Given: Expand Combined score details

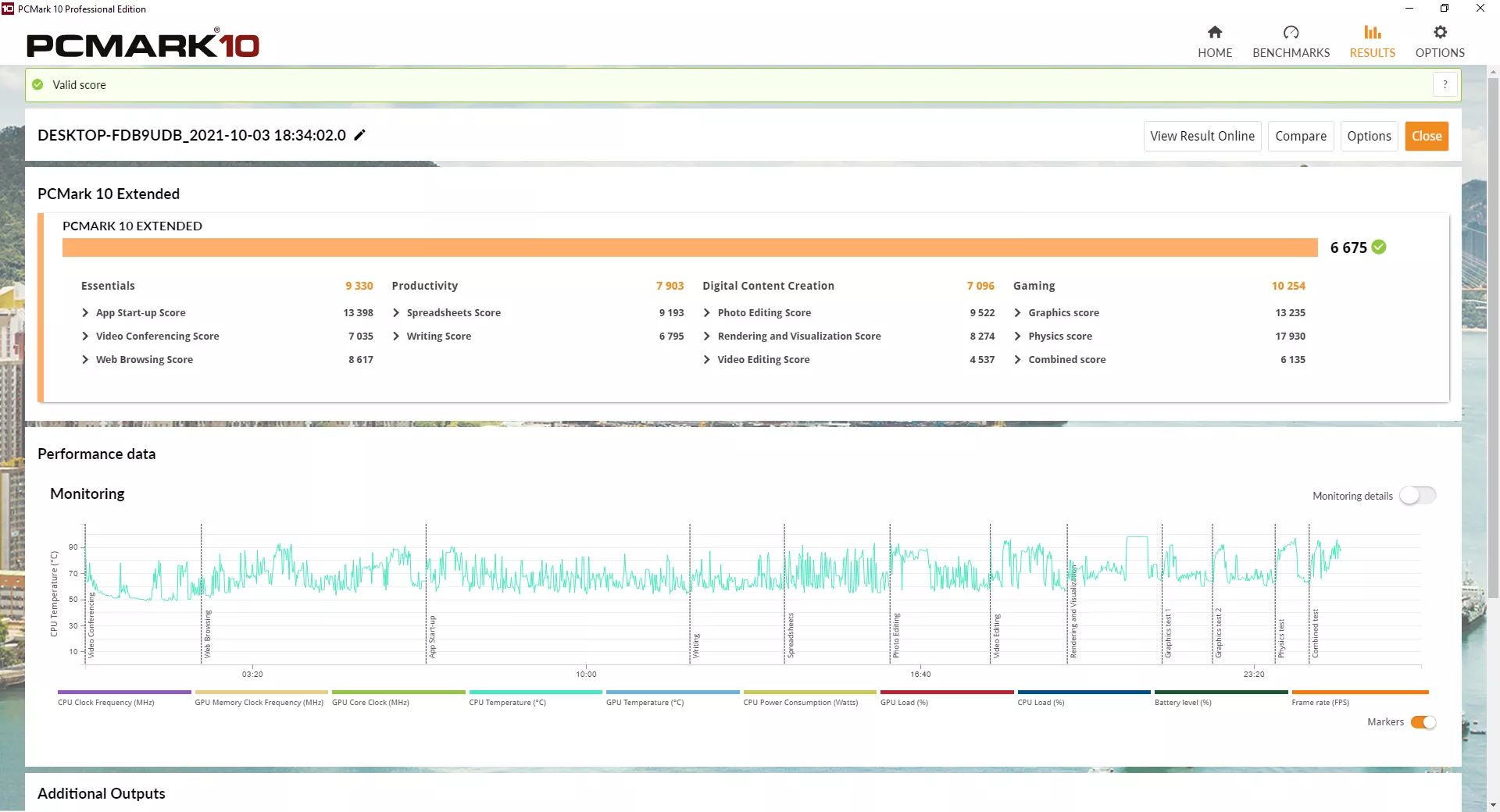Looking at the screenshot, I should [x=1017, y=359].
